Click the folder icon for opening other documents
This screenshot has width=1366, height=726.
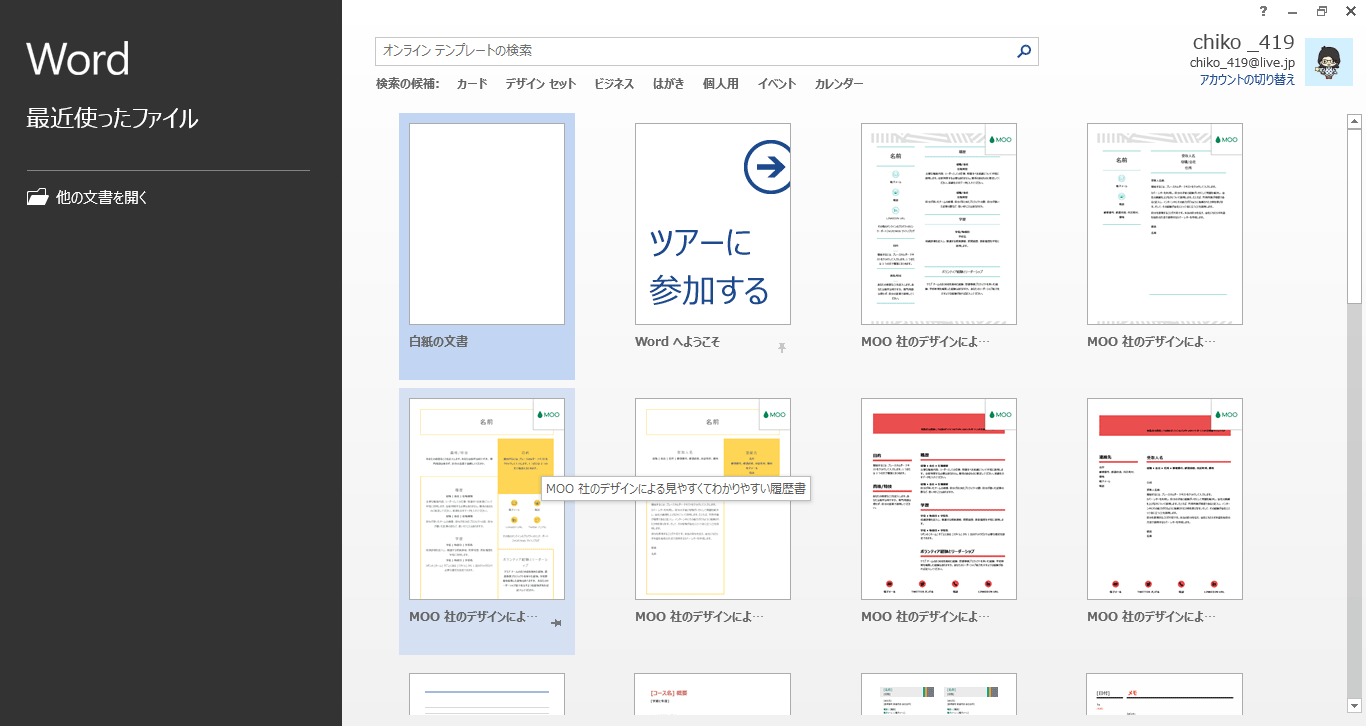[x=37, y=197]
